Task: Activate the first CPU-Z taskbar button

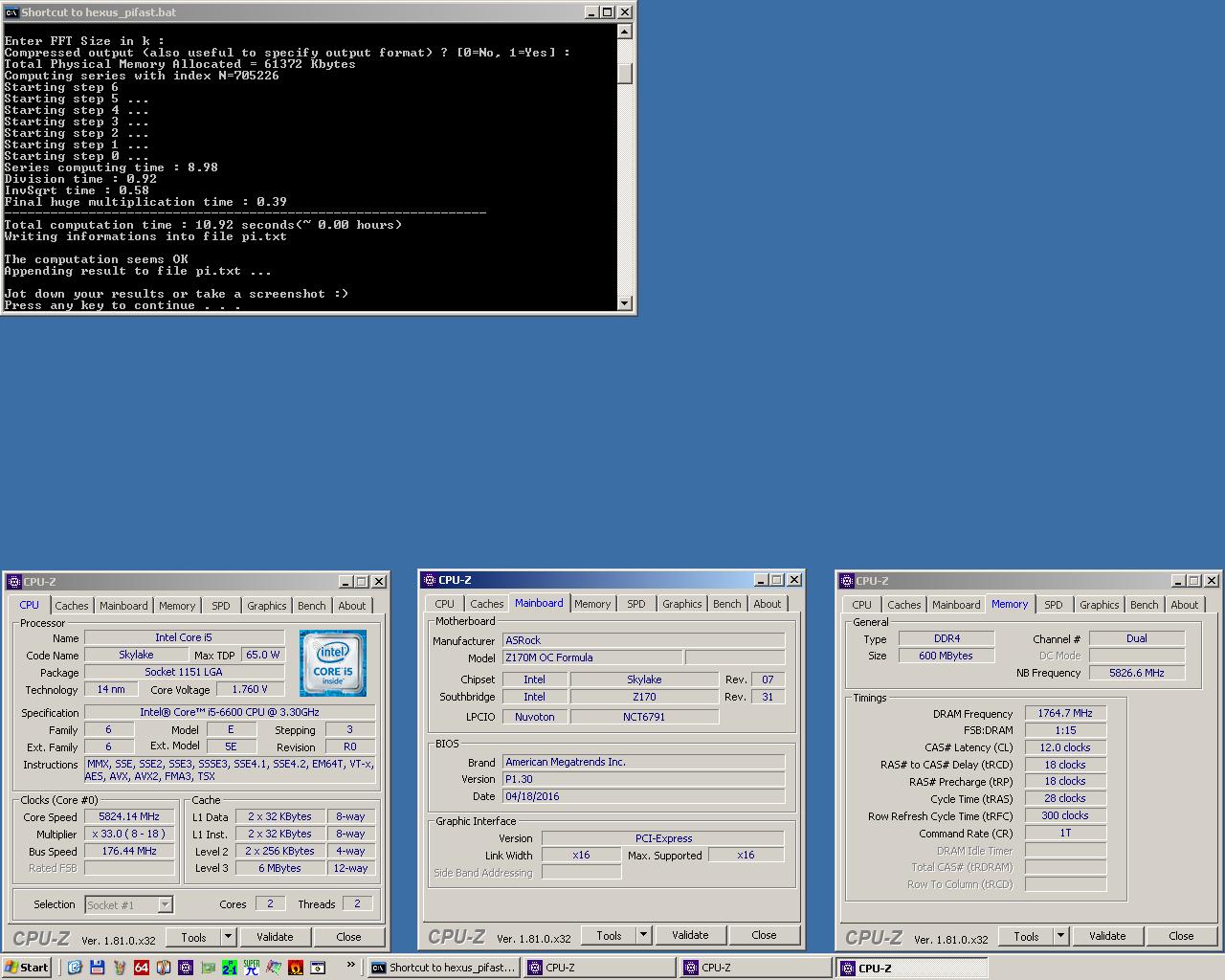Action: [x=600, y=968]
